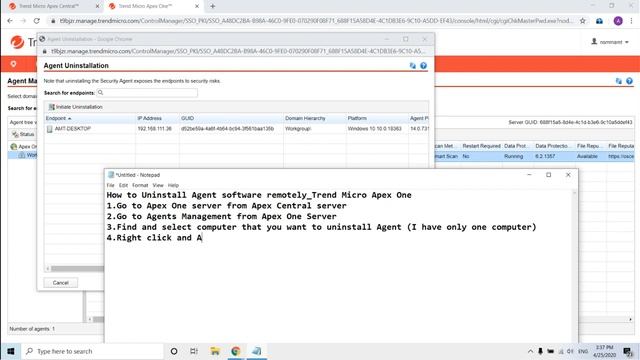The width and height of the screenshot is (640, 360).
Task: Open Notepad Help menu
Action: (173, 185)
